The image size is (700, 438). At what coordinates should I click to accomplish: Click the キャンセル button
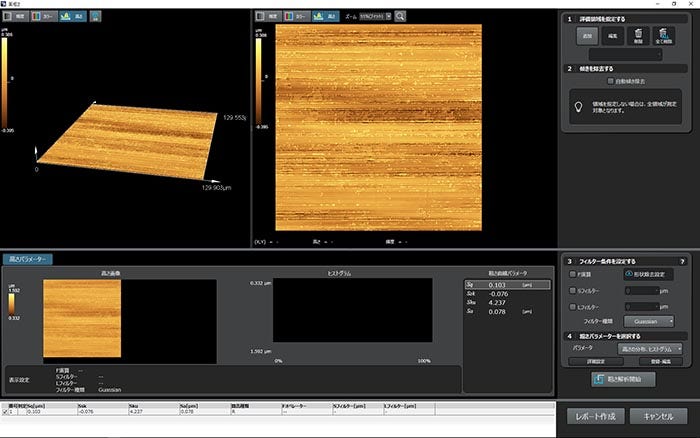coord(659,416)
